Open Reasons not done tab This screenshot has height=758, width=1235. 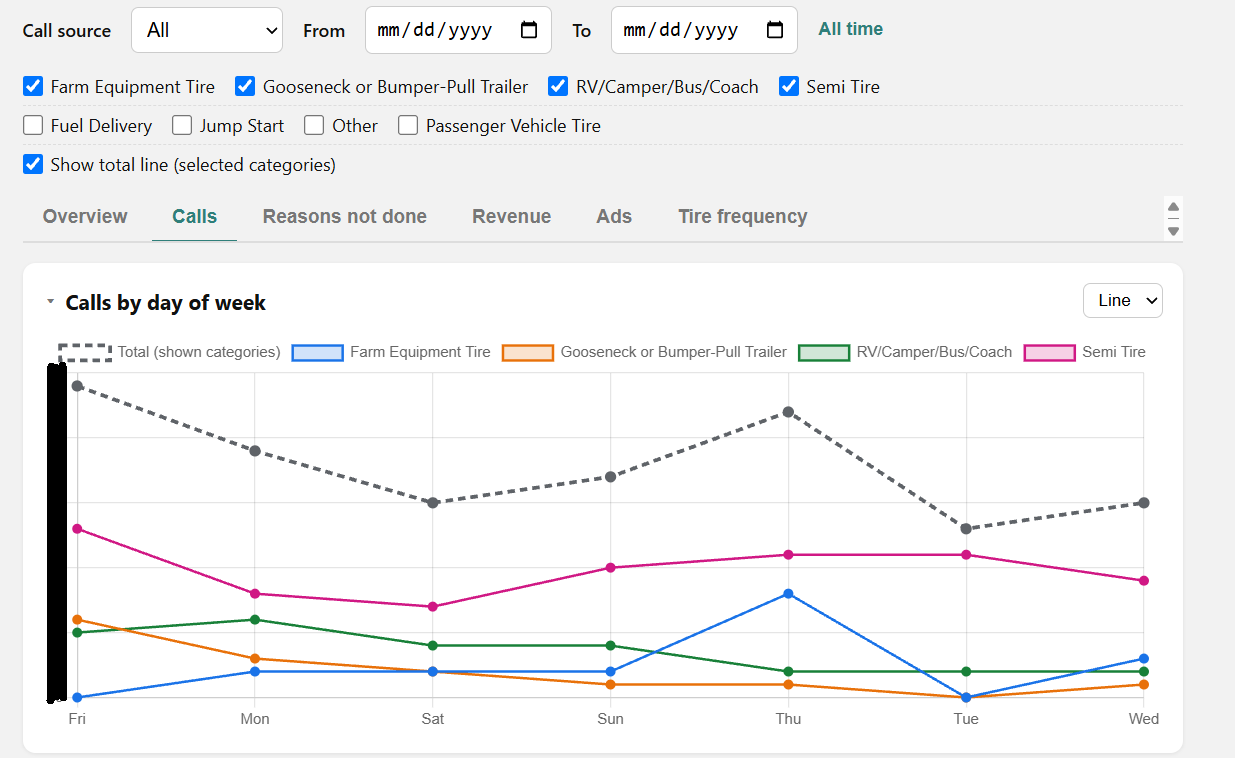coord(345,216)
